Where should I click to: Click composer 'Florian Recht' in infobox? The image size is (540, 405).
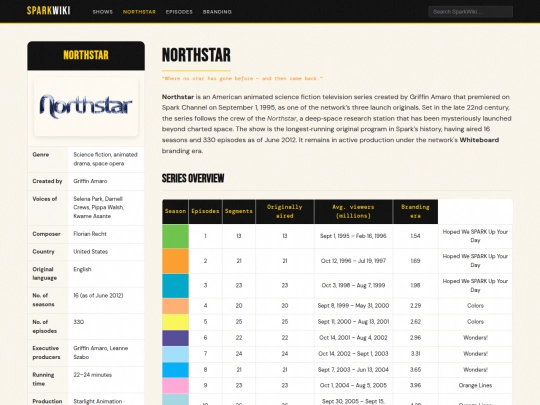click(x=90, y=234)
